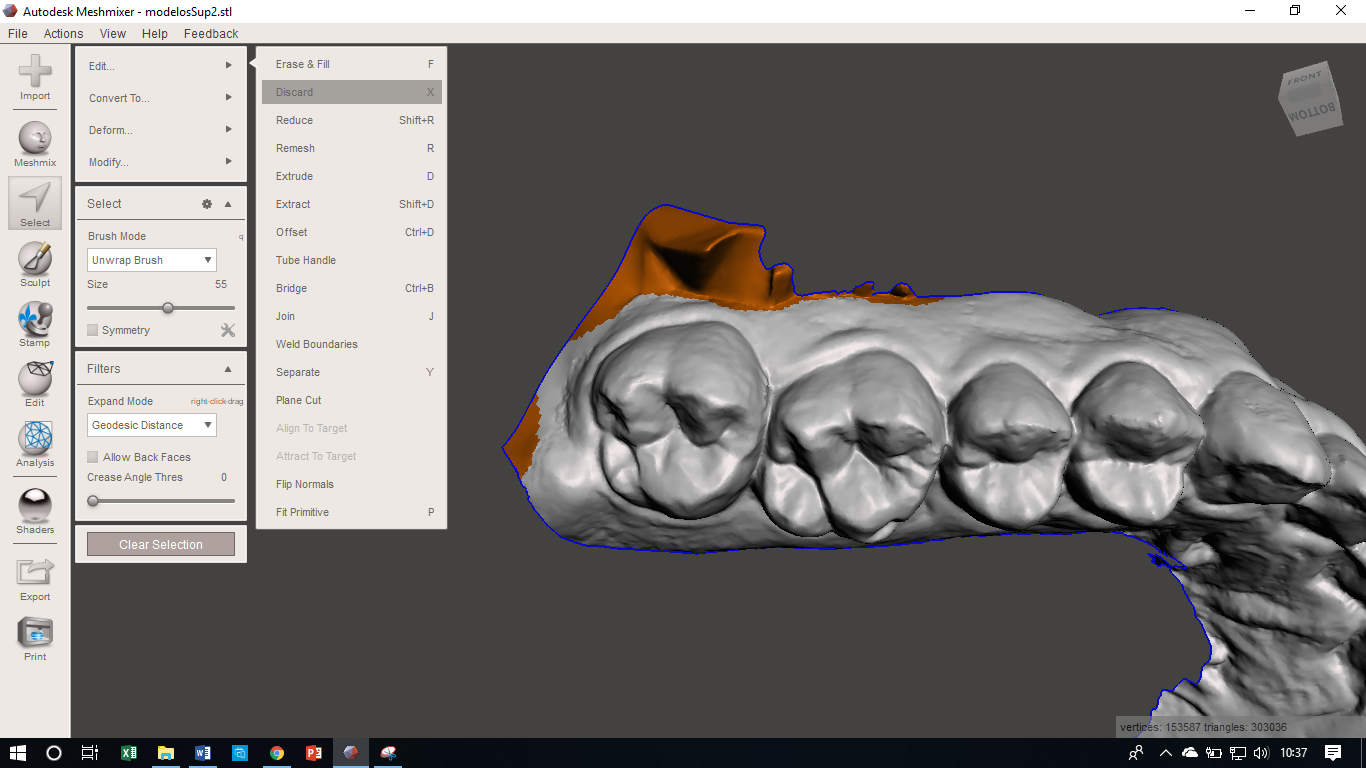Image resolution: width=1366 pixels, height=768 pixels.
Task: Switch to Word in the taskbar
Action: coord(203,753)
